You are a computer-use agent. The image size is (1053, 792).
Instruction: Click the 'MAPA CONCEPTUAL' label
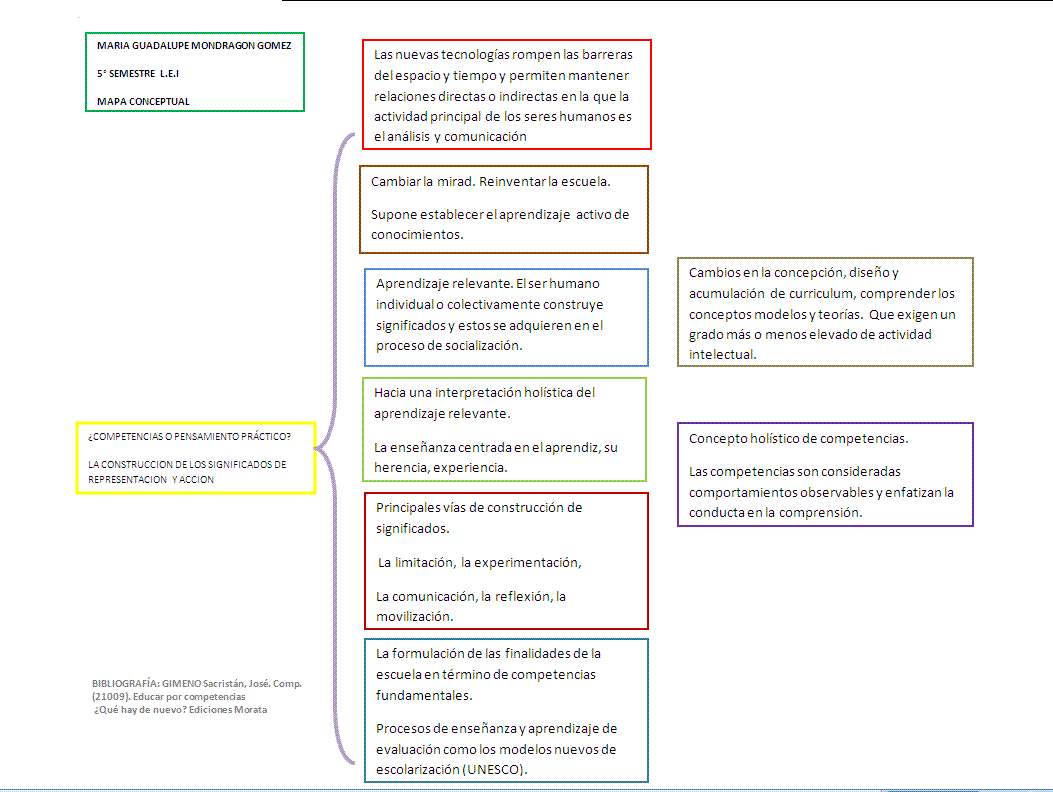(143, 101)
